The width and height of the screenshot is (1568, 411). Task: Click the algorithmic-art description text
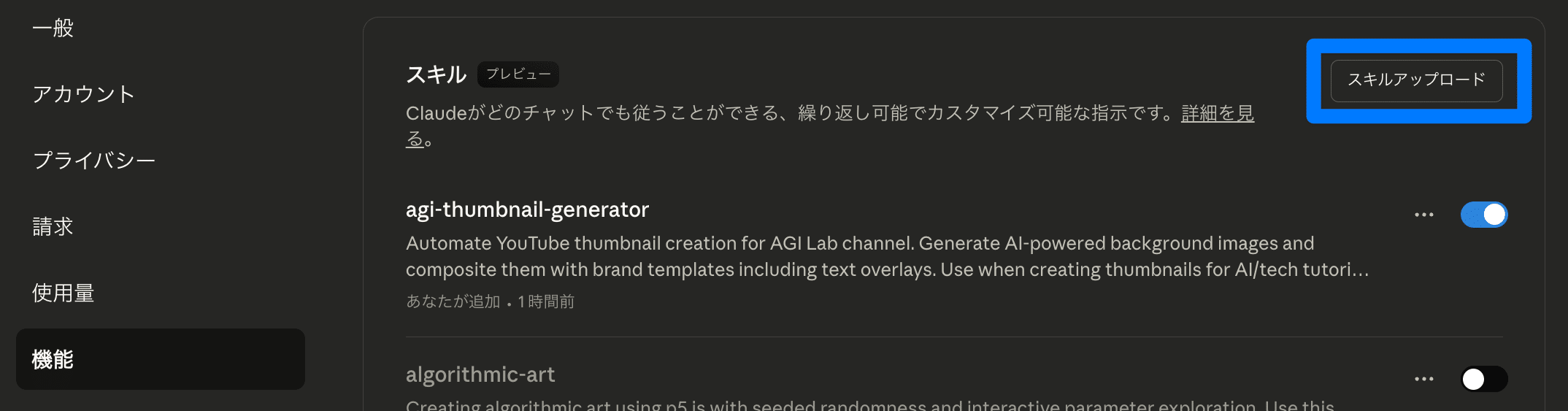tap(869, 405)
